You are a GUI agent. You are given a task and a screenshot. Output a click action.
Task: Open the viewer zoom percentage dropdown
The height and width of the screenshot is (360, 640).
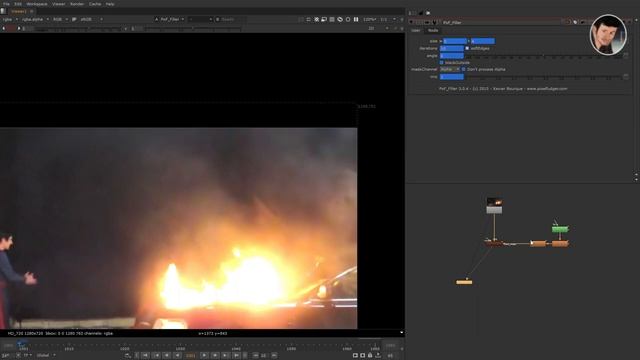pyautogui.click(x=369, y=19)
